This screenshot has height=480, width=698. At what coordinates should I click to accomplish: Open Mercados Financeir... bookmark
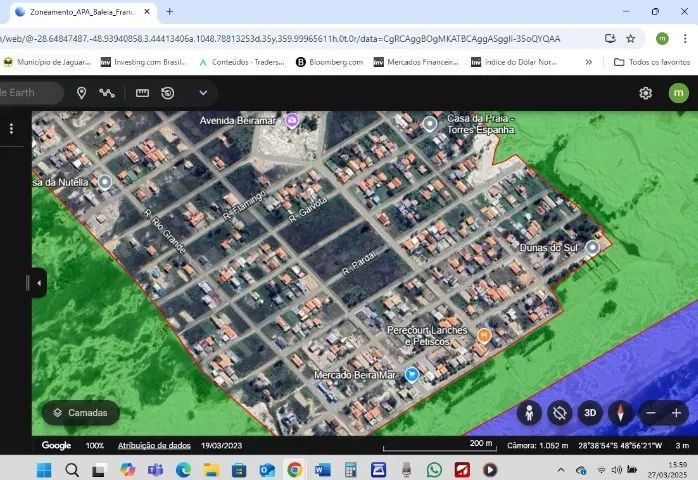tap(416, 62)
